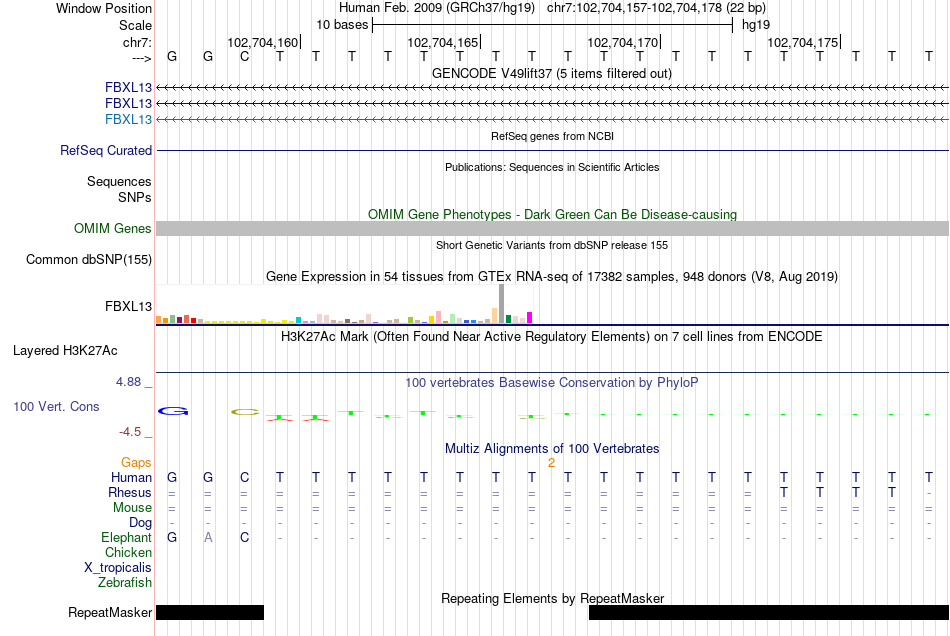Screen dimensions: 950x636
Task: Click the 'A' base in the Elephant row
Action: pyautogui.click(x=208, y=538)
